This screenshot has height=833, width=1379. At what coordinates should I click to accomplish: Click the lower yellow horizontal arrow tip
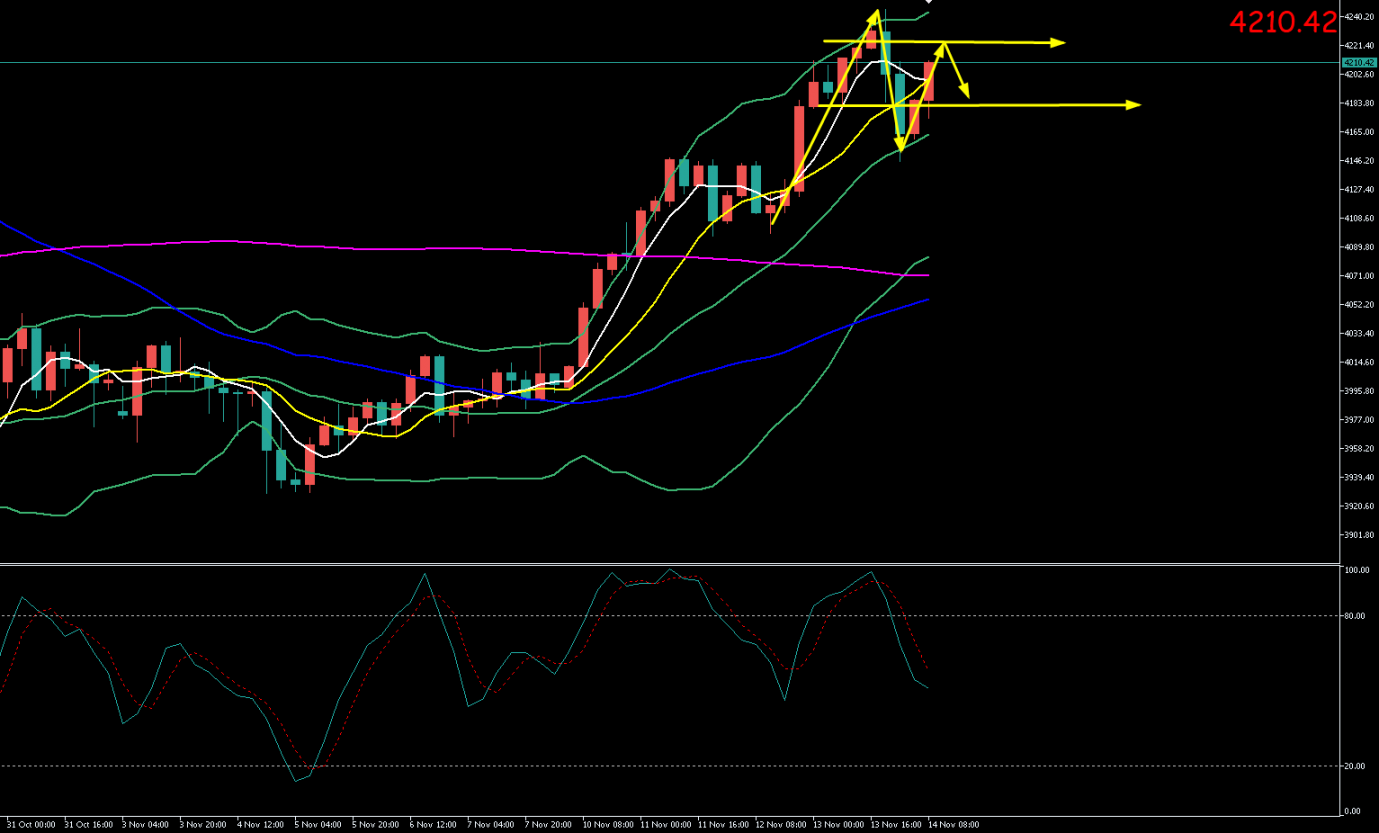(x=1137, y=104)
